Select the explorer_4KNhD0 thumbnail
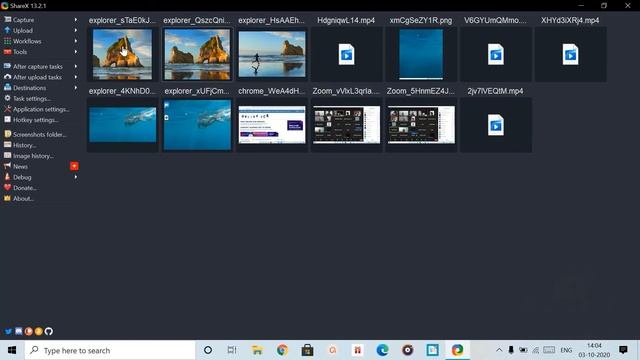Viewport: 640px width, 360px height. (x=122, y=125)
